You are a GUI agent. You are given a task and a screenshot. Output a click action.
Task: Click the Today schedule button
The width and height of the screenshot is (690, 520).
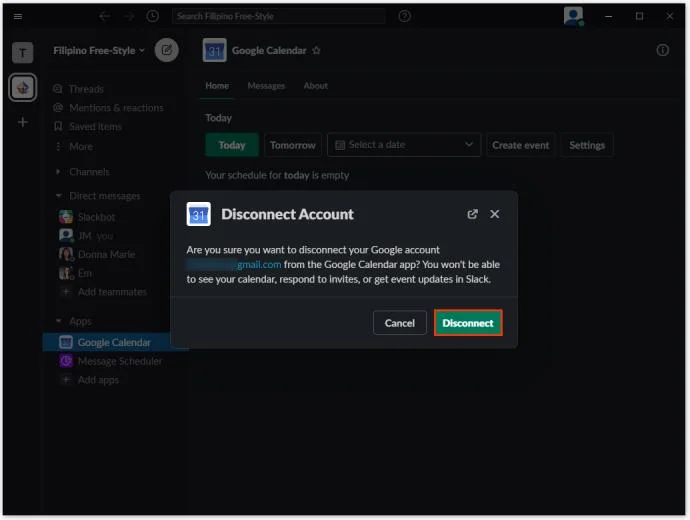click(232, 145)
